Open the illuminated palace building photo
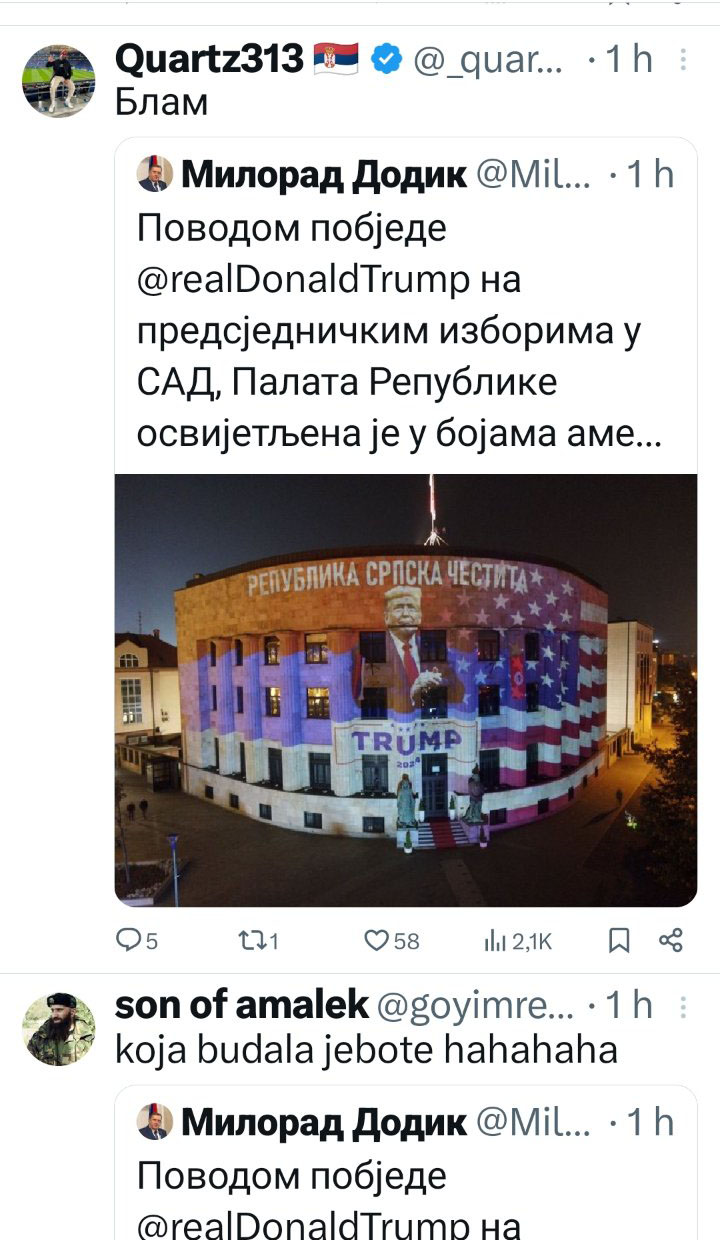 (405, 690)
